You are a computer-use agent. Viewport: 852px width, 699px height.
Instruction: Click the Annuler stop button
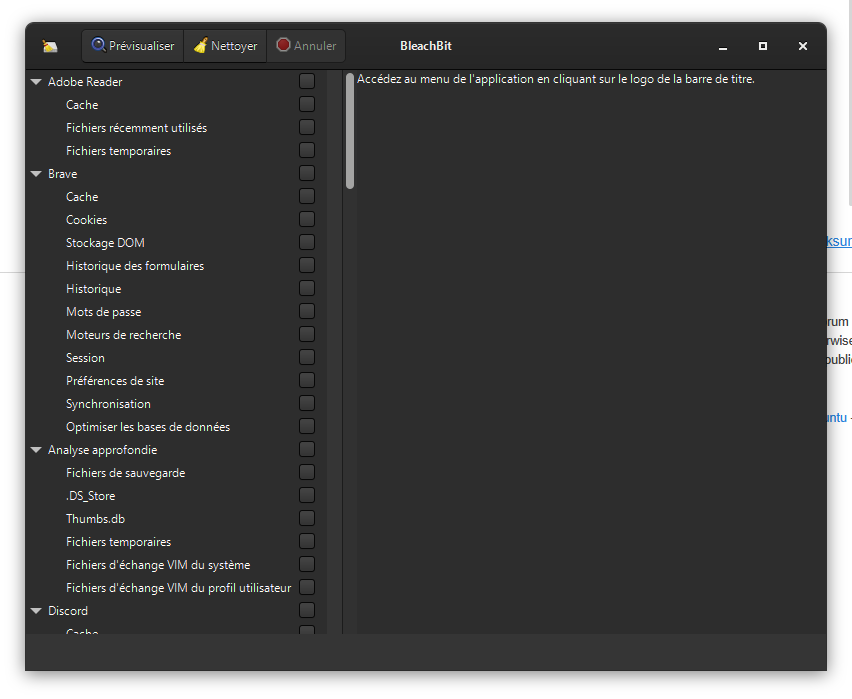306,46
